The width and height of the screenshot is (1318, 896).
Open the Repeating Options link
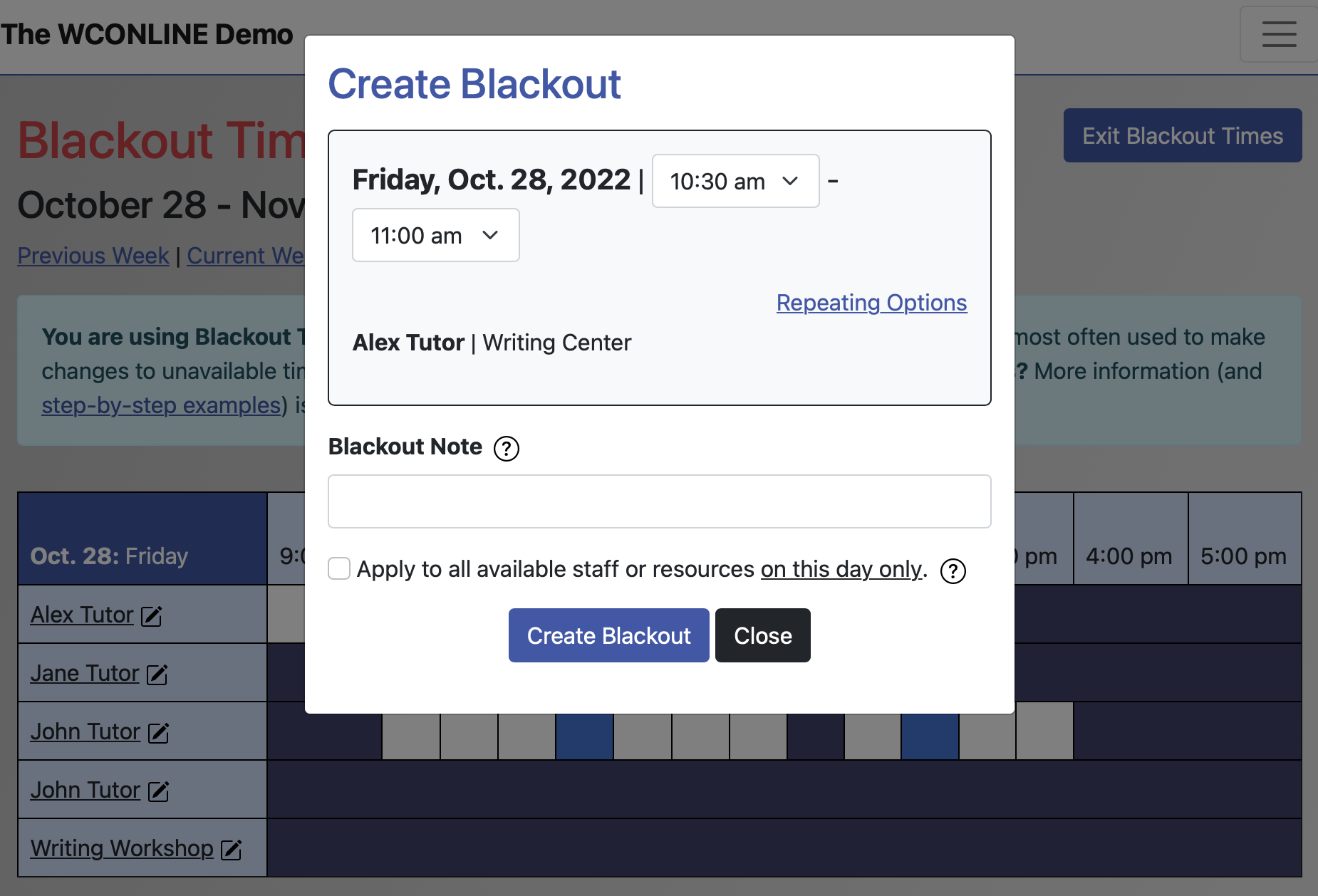pos(871,303)
